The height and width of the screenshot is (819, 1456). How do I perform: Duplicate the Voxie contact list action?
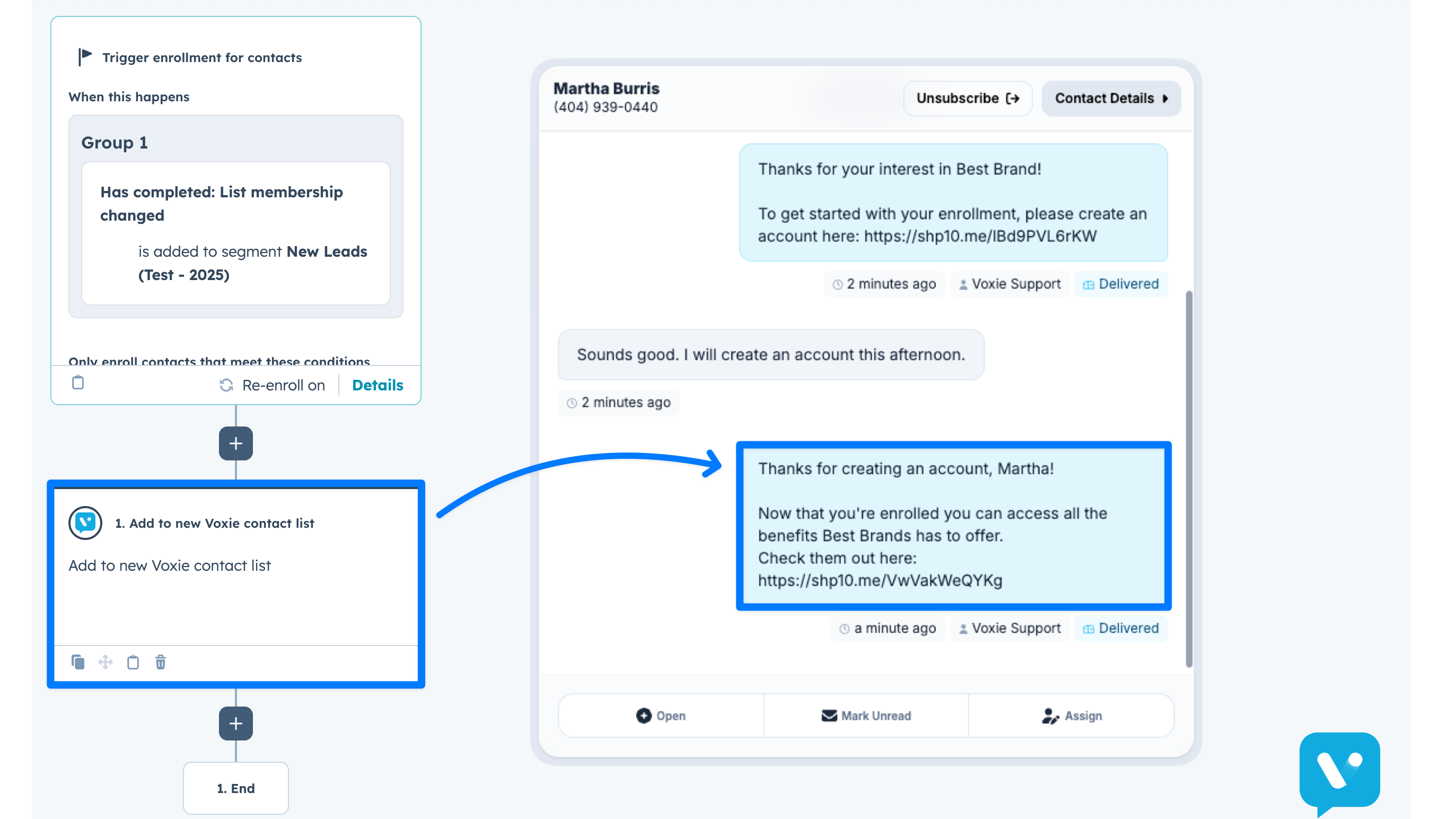coord(78,662)
